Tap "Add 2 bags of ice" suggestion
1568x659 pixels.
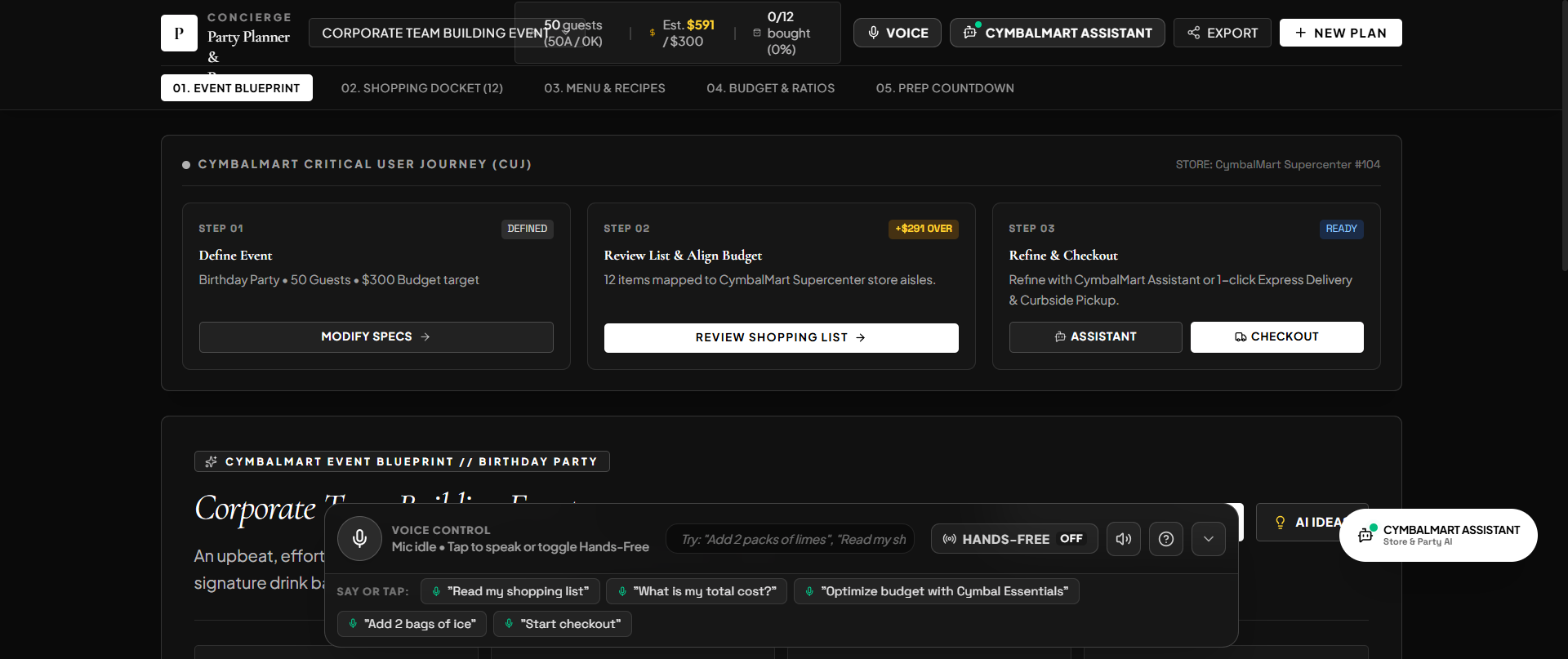point(412,624)
